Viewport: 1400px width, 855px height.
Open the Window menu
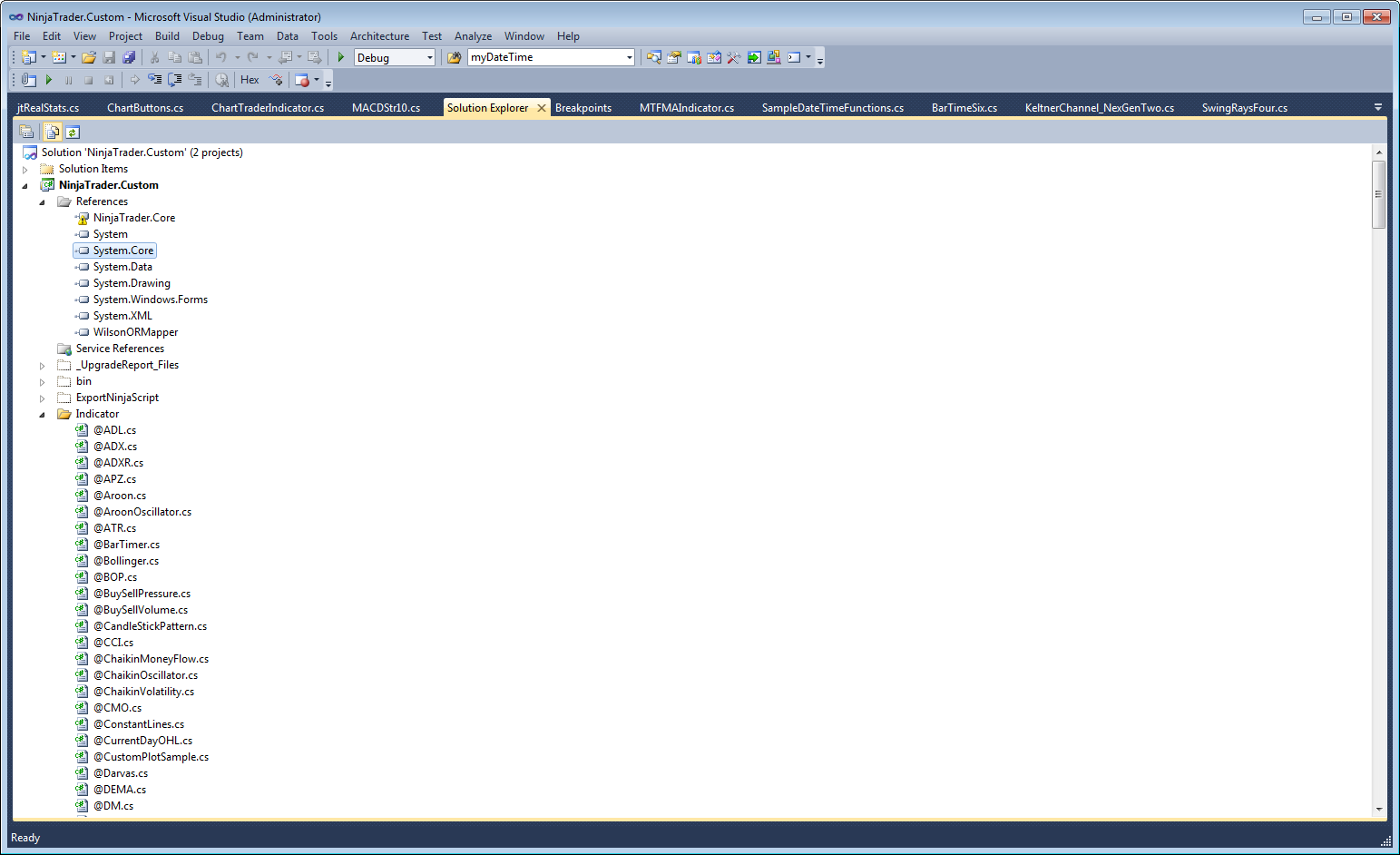click(524, 36)
